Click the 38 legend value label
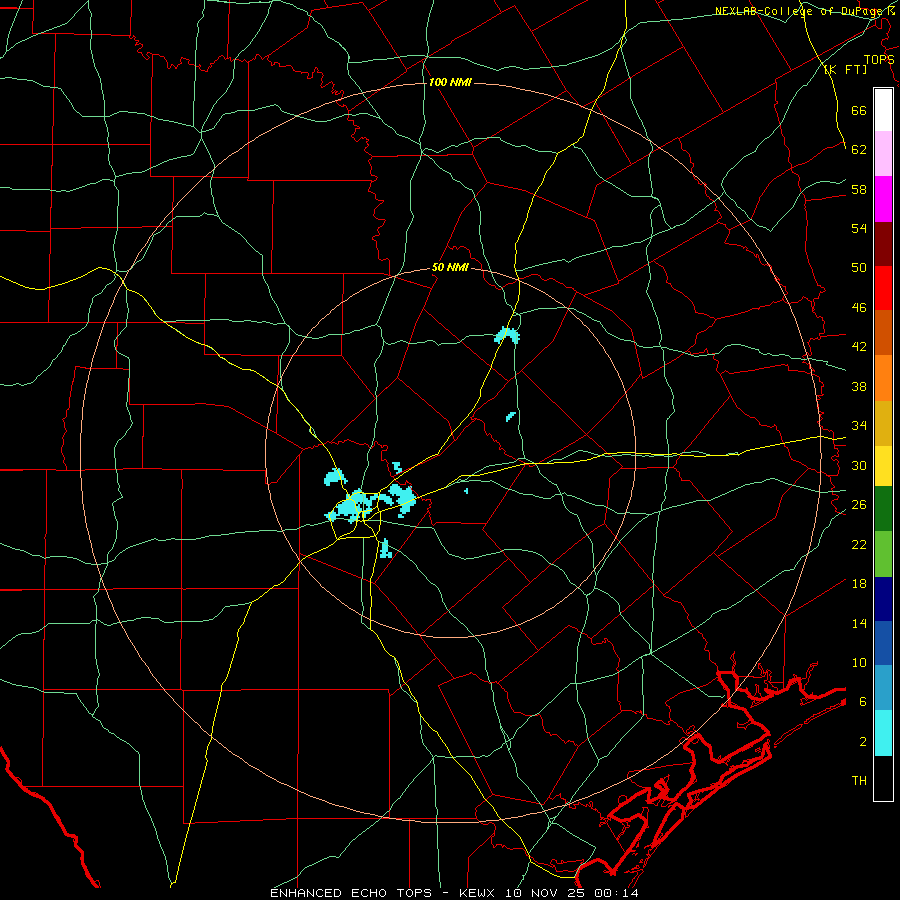900x900 pixels. pos(859,386)
